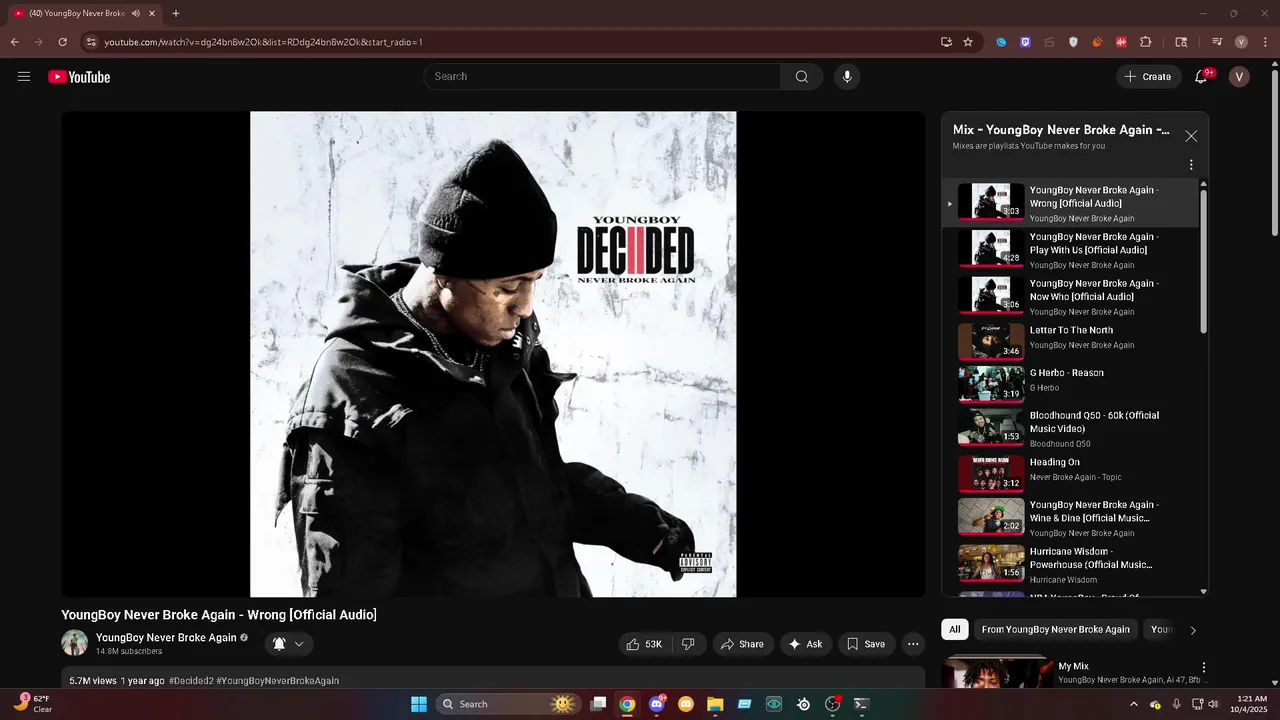Select From YoungBoy Never Broke Again chip
Screen dimensions: 1280x720
tap(1056, 630)
